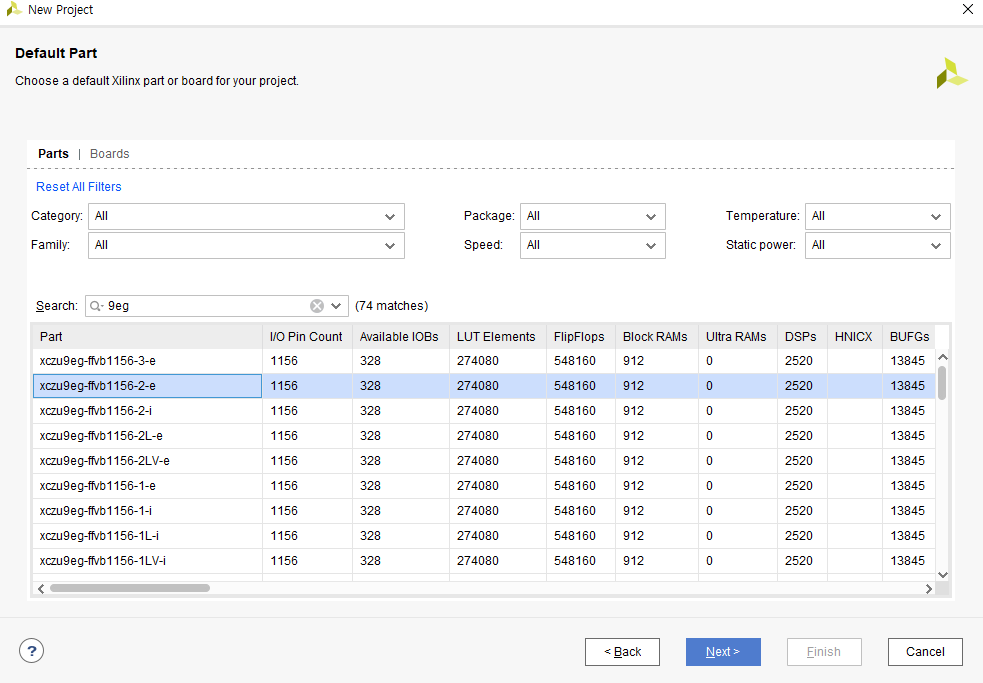Switch to the Boards tab
The width and height of the screenshot is (983, 683).
click(x=110, y=154)
